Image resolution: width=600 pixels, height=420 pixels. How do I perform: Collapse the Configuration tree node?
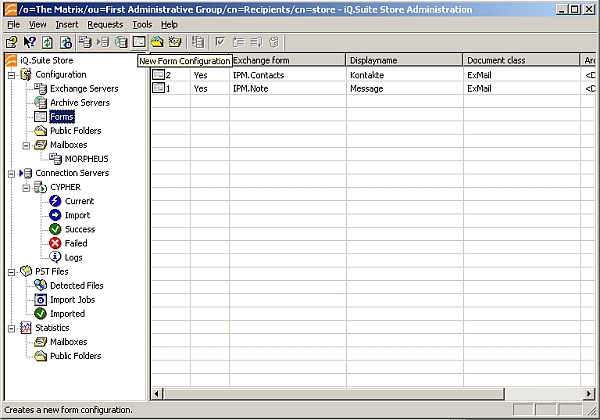tap(11, 75)
